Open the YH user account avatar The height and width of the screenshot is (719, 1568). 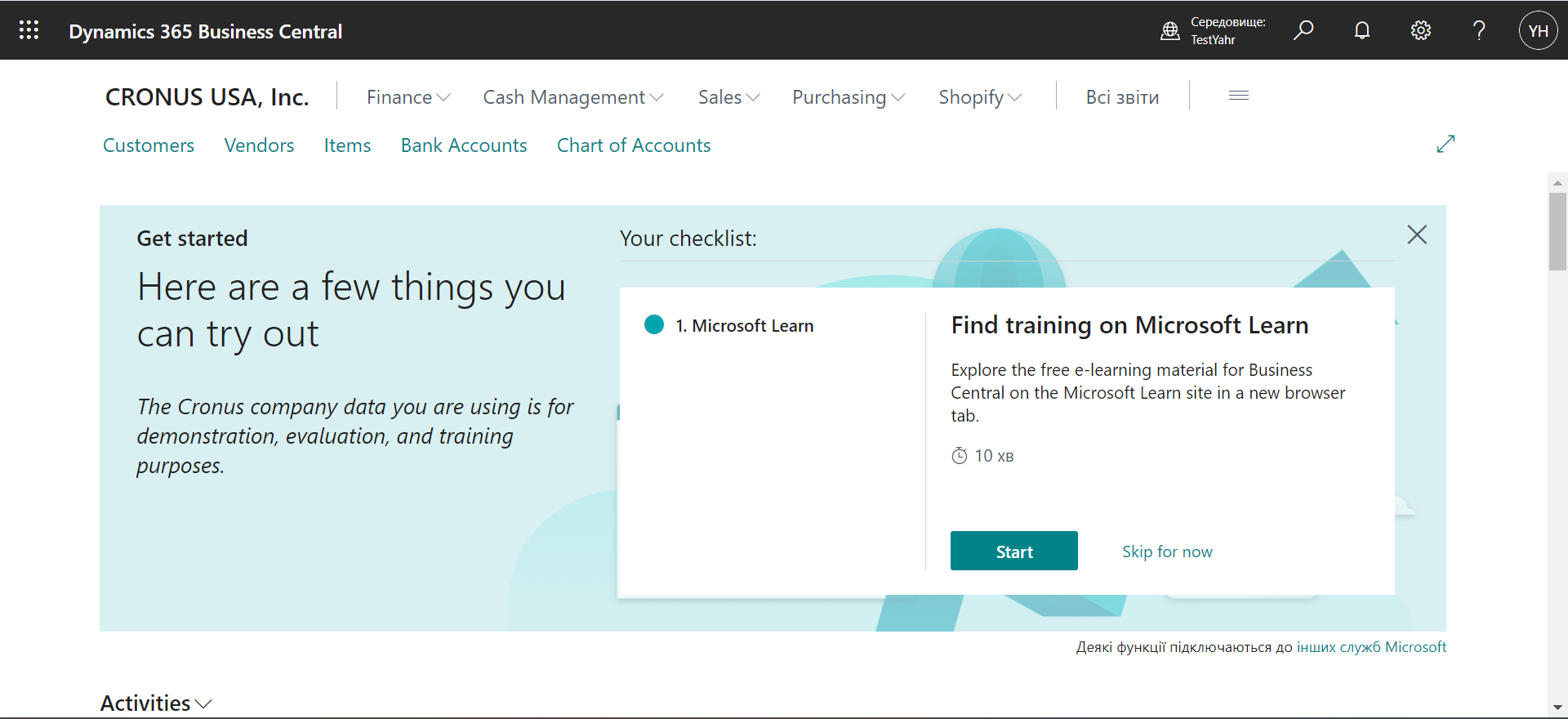point(1538,31)
